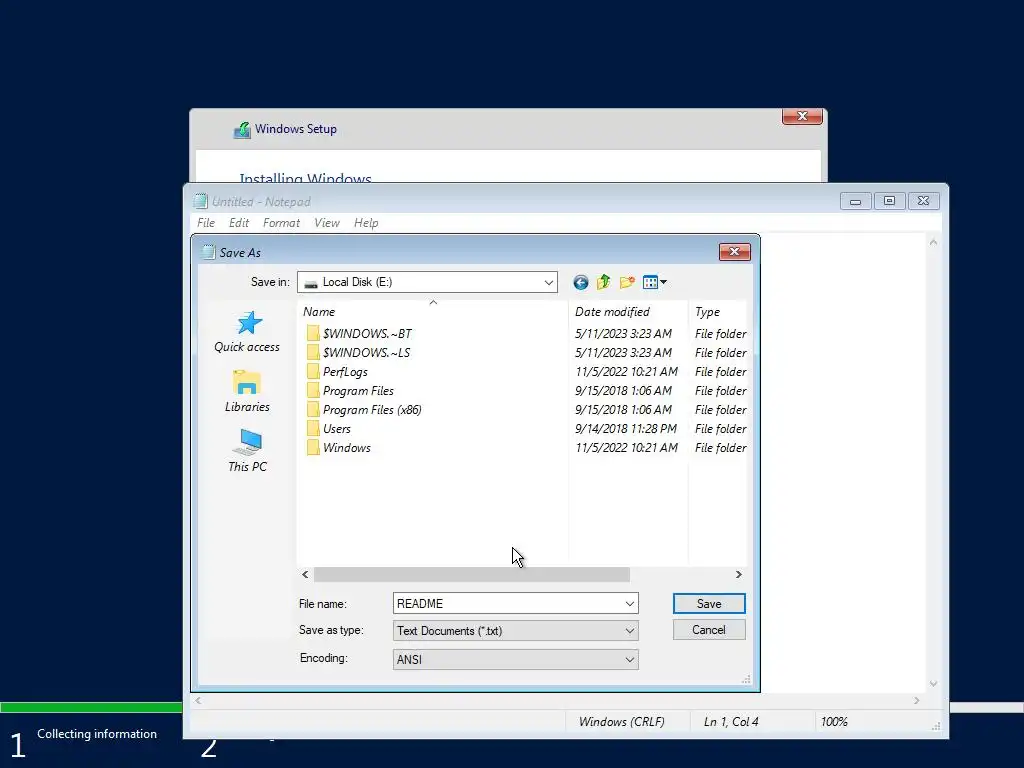Click the Windows Setup title icon
1024x768 pixels.
click(242, 130)
